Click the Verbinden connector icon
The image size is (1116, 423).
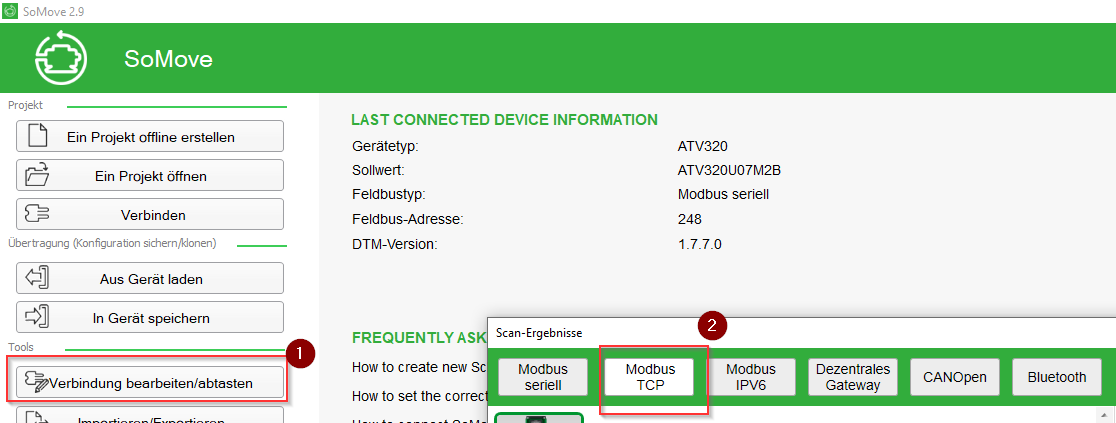tap(38, 214)
